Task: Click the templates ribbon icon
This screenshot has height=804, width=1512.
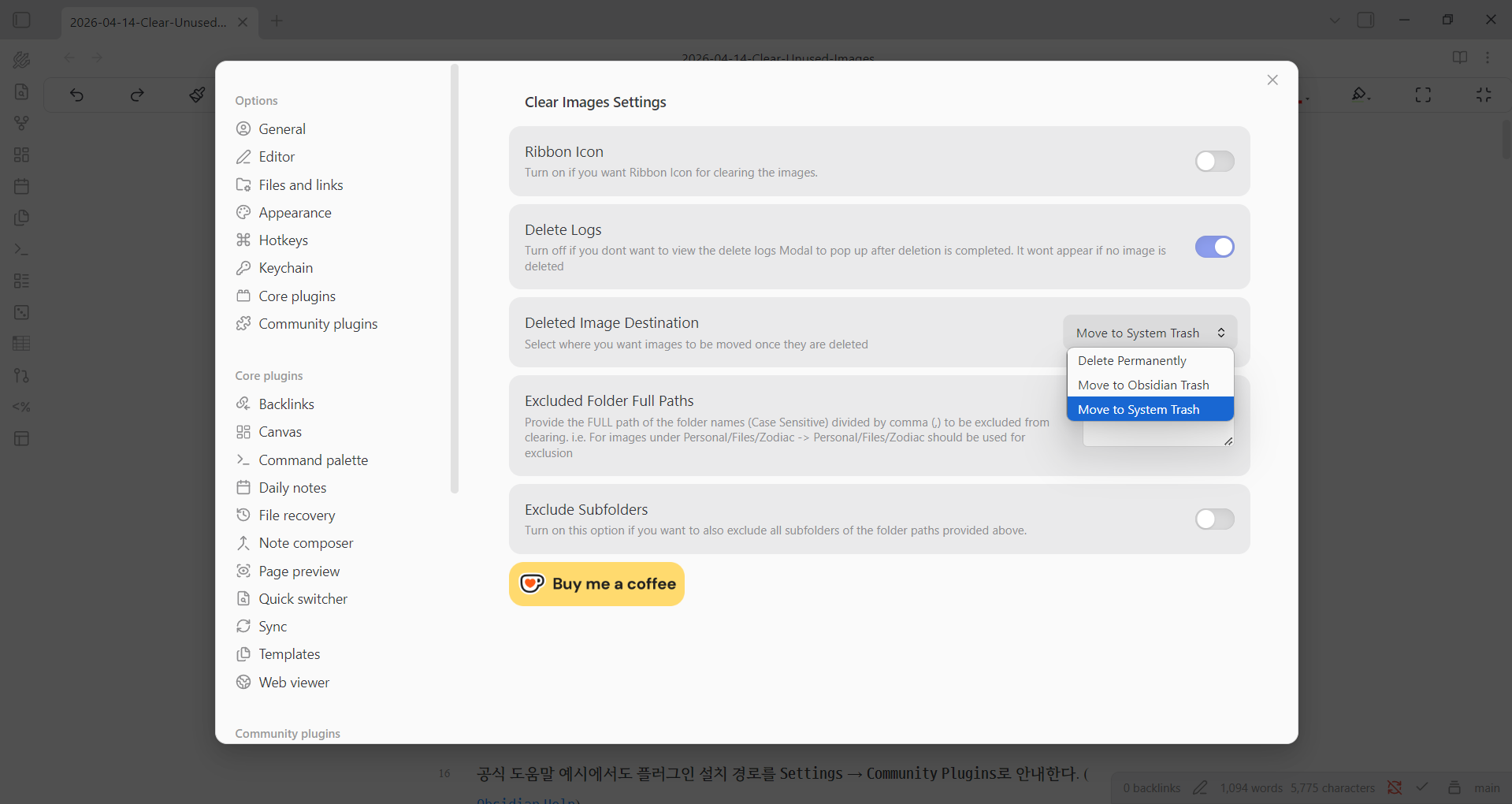Action: click(22, 218)
